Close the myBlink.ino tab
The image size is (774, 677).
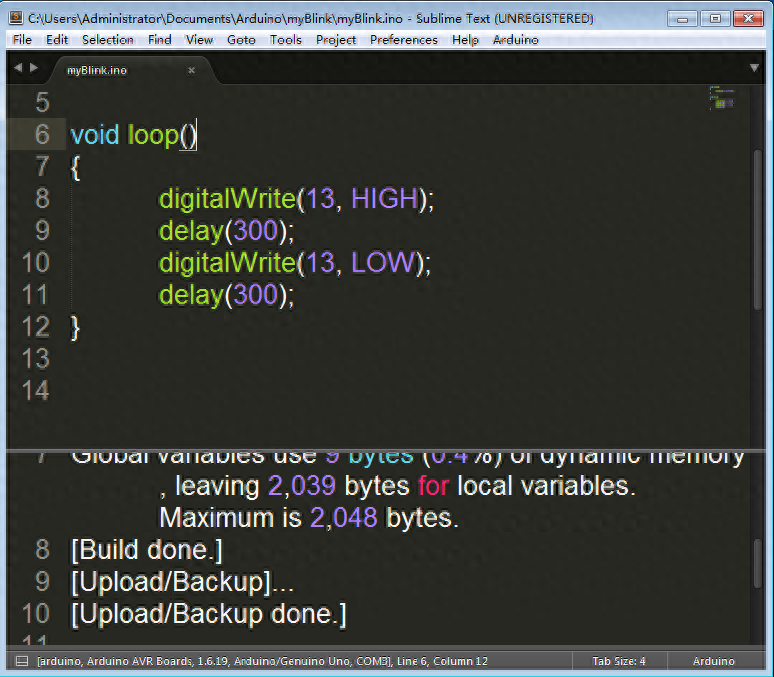[x=192, y=71]
